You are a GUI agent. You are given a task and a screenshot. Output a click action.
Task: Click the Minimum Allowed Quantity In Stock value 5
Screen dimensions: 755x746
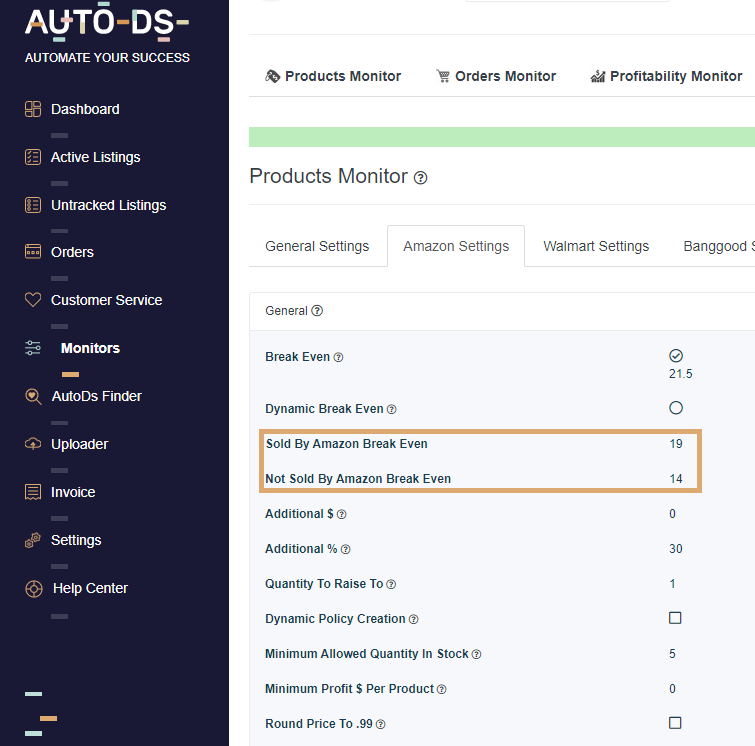672,654
